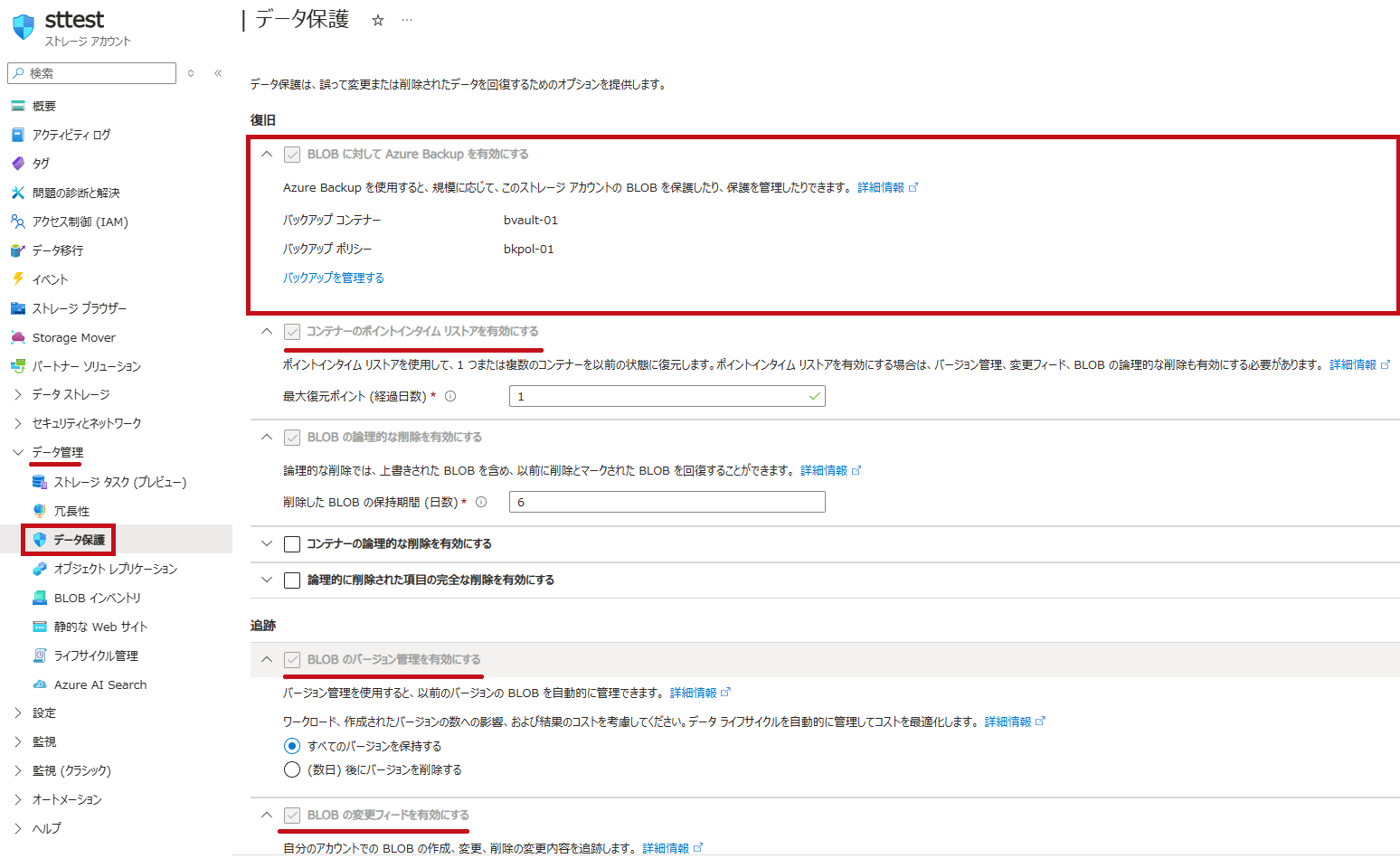Open パートナー ソリューション icon
The image size is (1400, 868).
18,366
